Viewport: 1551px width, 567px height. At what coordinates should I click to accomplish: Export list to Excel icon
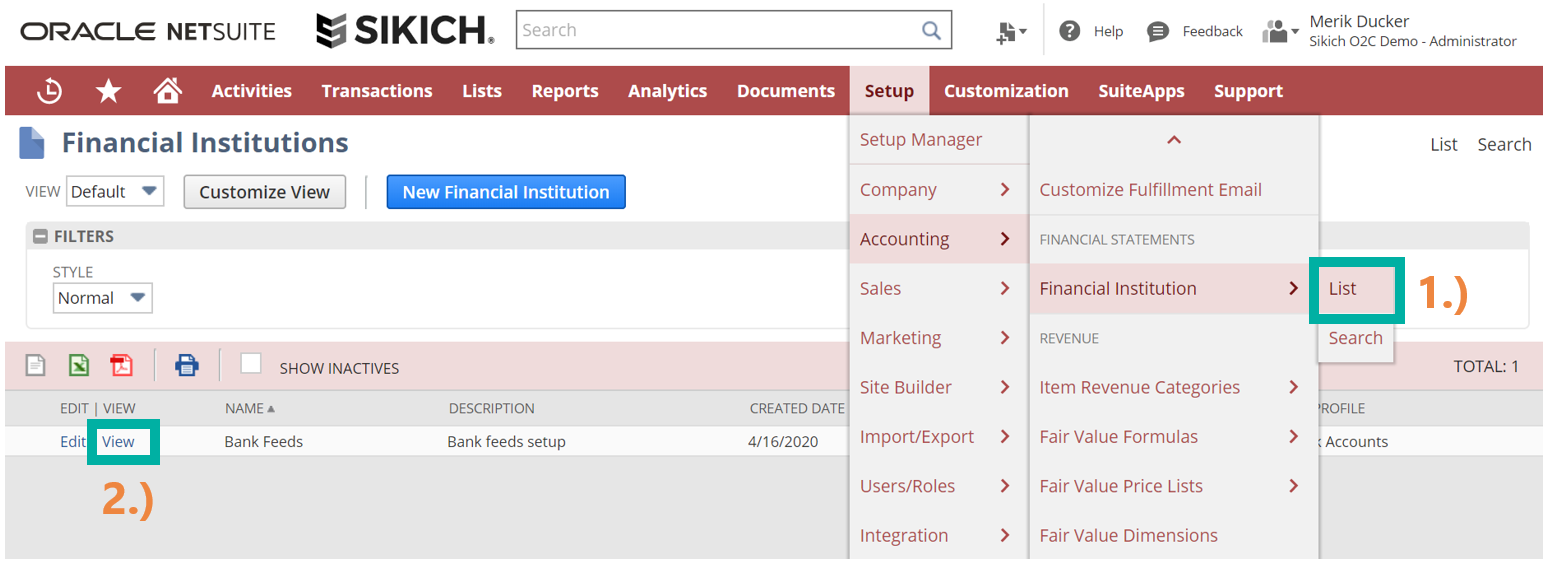pos(79,366)
